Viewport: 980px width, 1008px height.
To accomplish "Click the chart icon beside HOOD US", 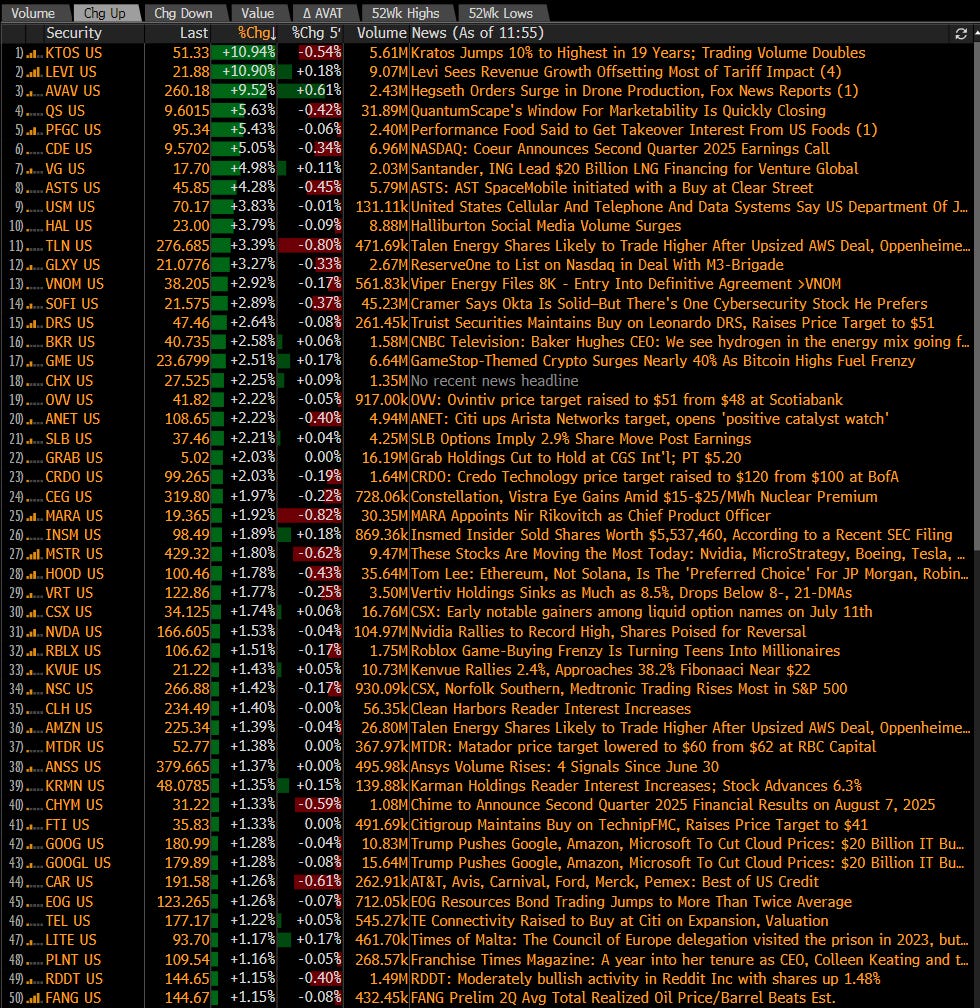I will point(34,575).
